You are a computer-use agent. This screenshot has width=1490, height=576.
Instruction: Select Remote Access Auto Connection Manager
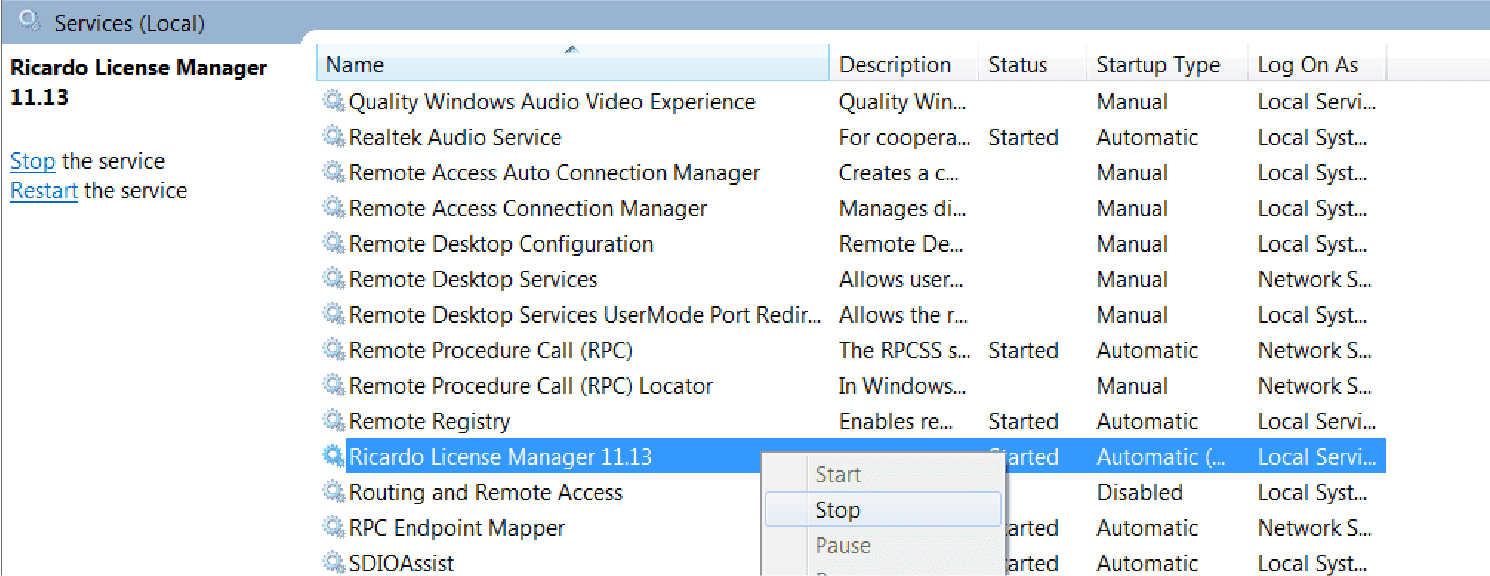852,173
